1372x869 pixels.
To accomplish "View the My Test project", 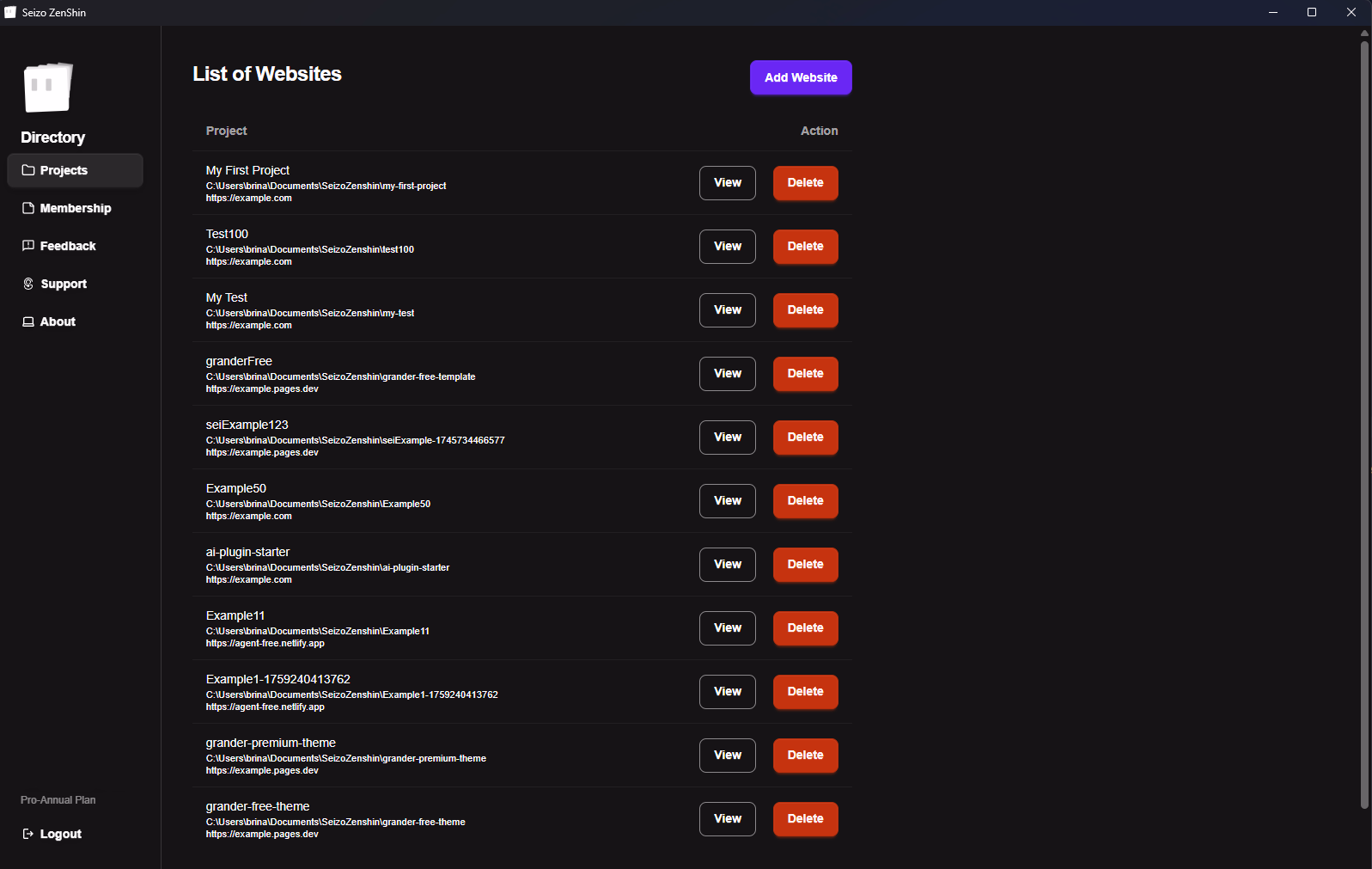I will click(728, 310).
